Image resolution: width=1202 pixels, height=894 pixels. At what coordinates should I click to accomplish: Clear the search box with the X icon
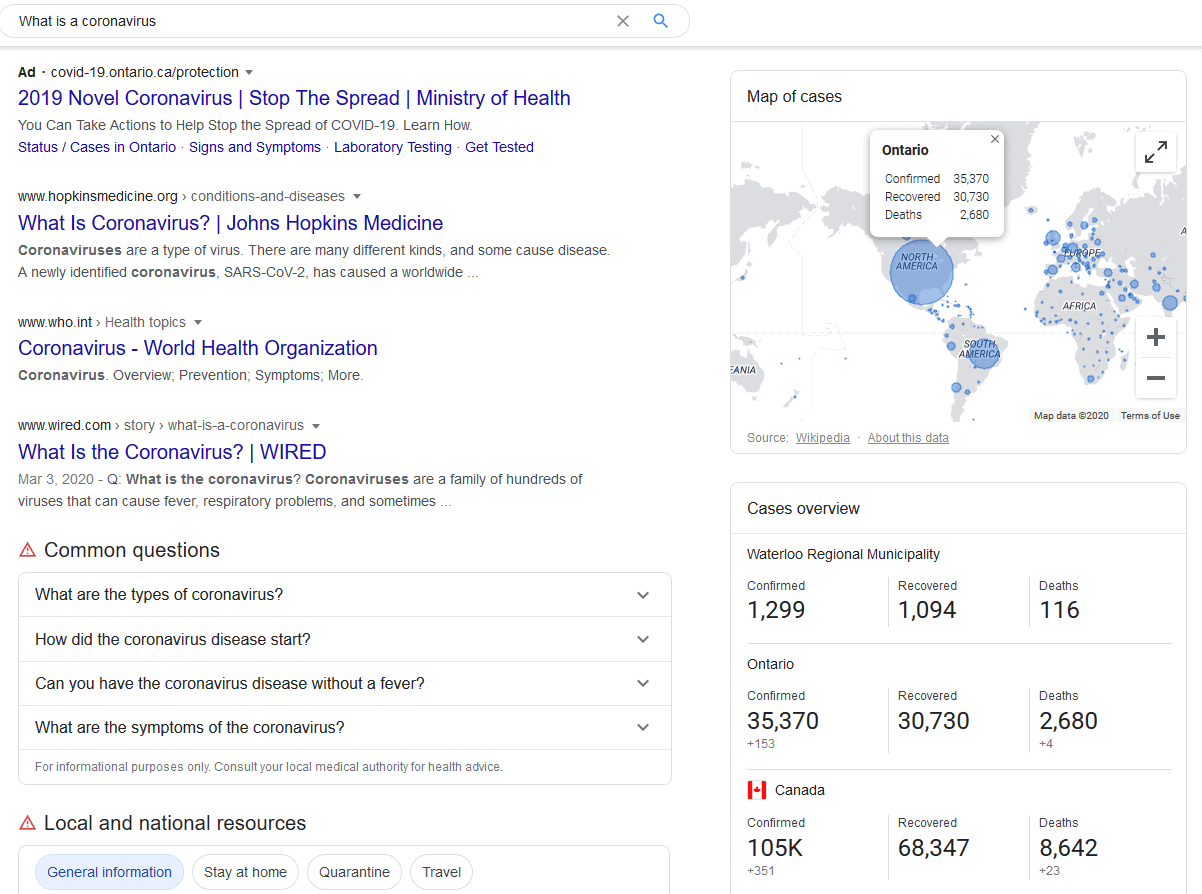[623, 21]
